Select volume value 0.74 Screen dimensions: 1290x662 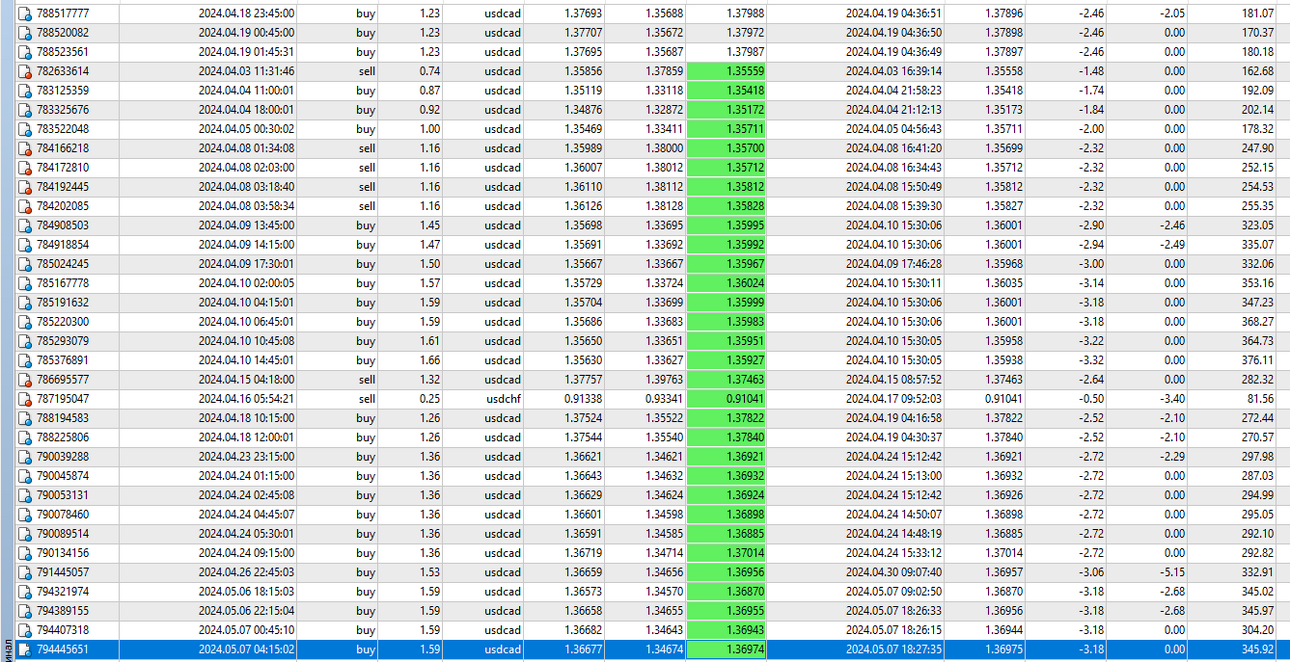[428, 71]
